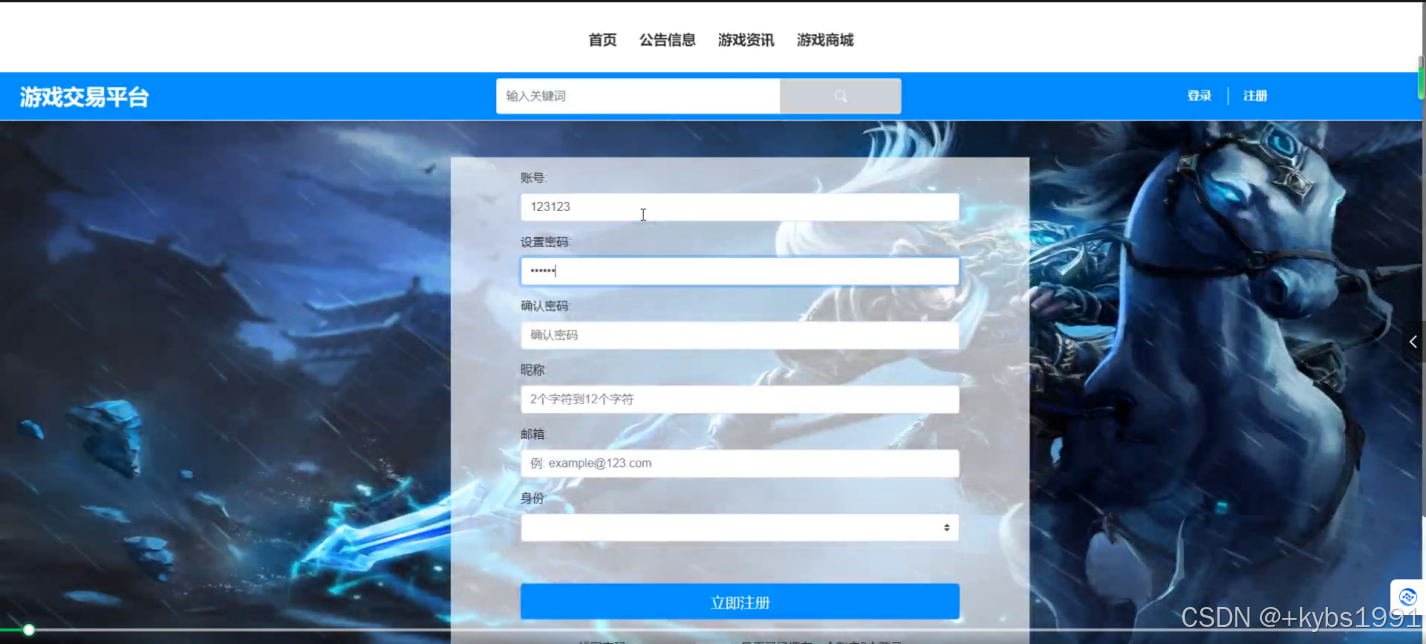Viewport: 1426px width, 644px height.
Task: Focus the 昵称 input field
Action: click(740, 399)
